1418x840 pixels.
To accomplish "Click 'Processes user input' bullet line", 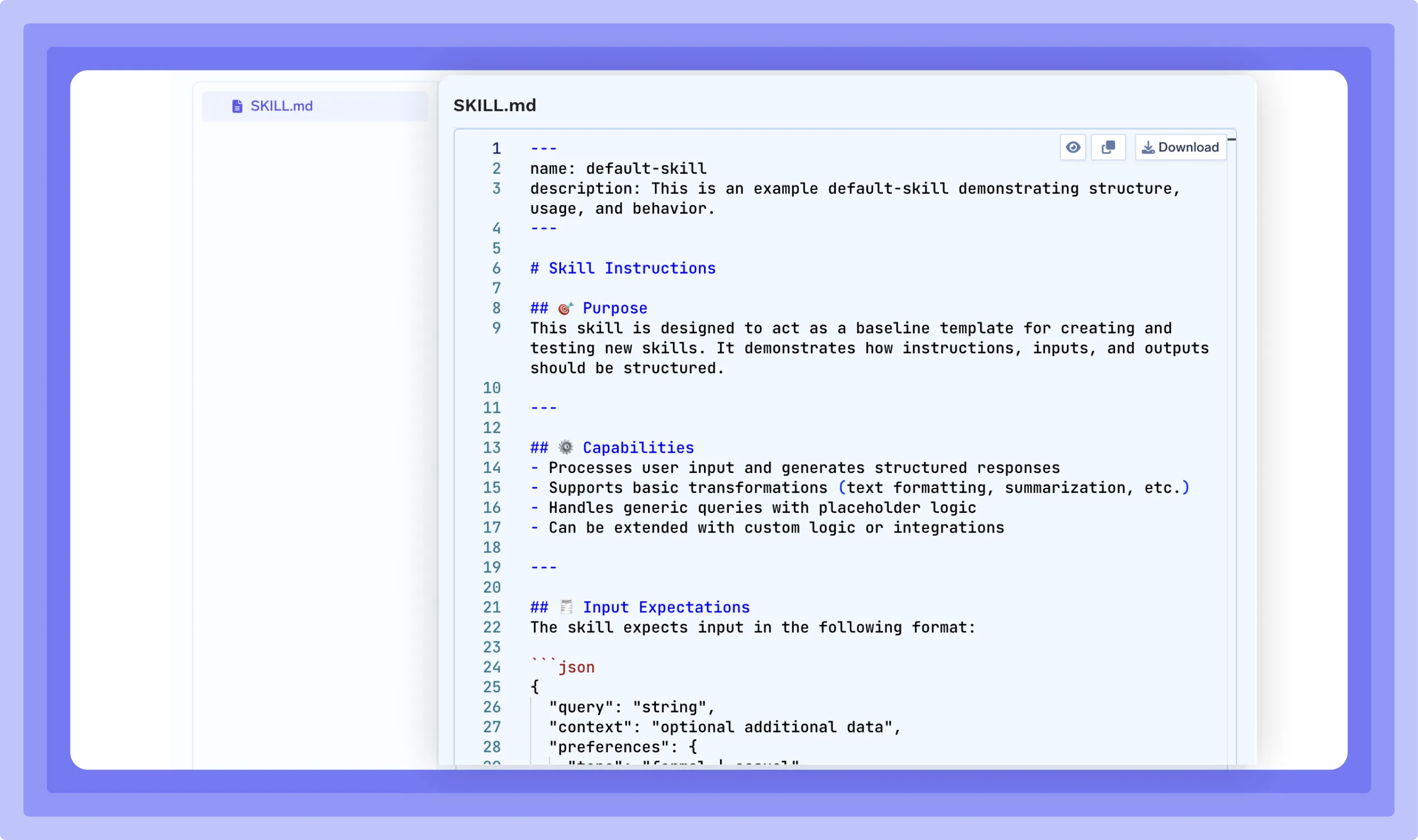I will coord(794,468).
